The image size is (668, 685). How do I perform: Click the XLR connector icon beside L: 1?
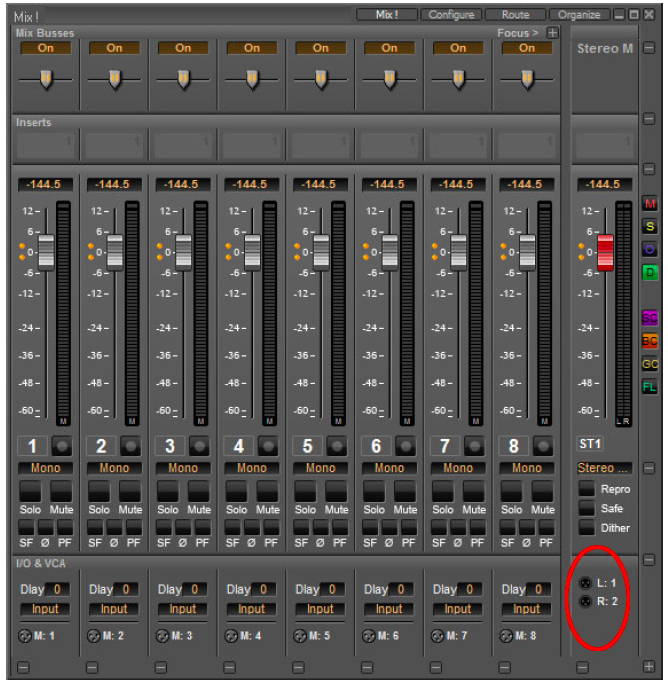click(586, 583)
